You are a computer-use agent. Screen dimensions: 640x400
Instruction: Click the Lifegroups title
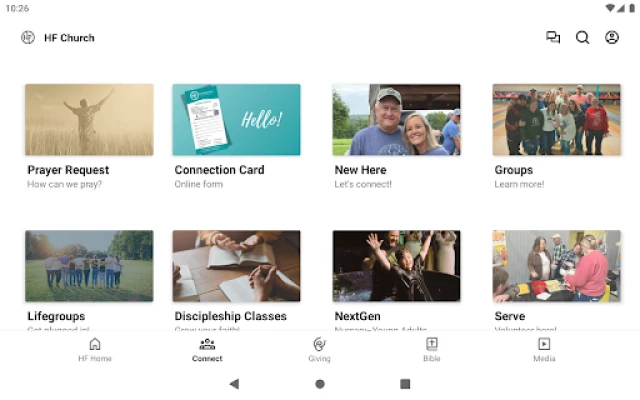56,316
